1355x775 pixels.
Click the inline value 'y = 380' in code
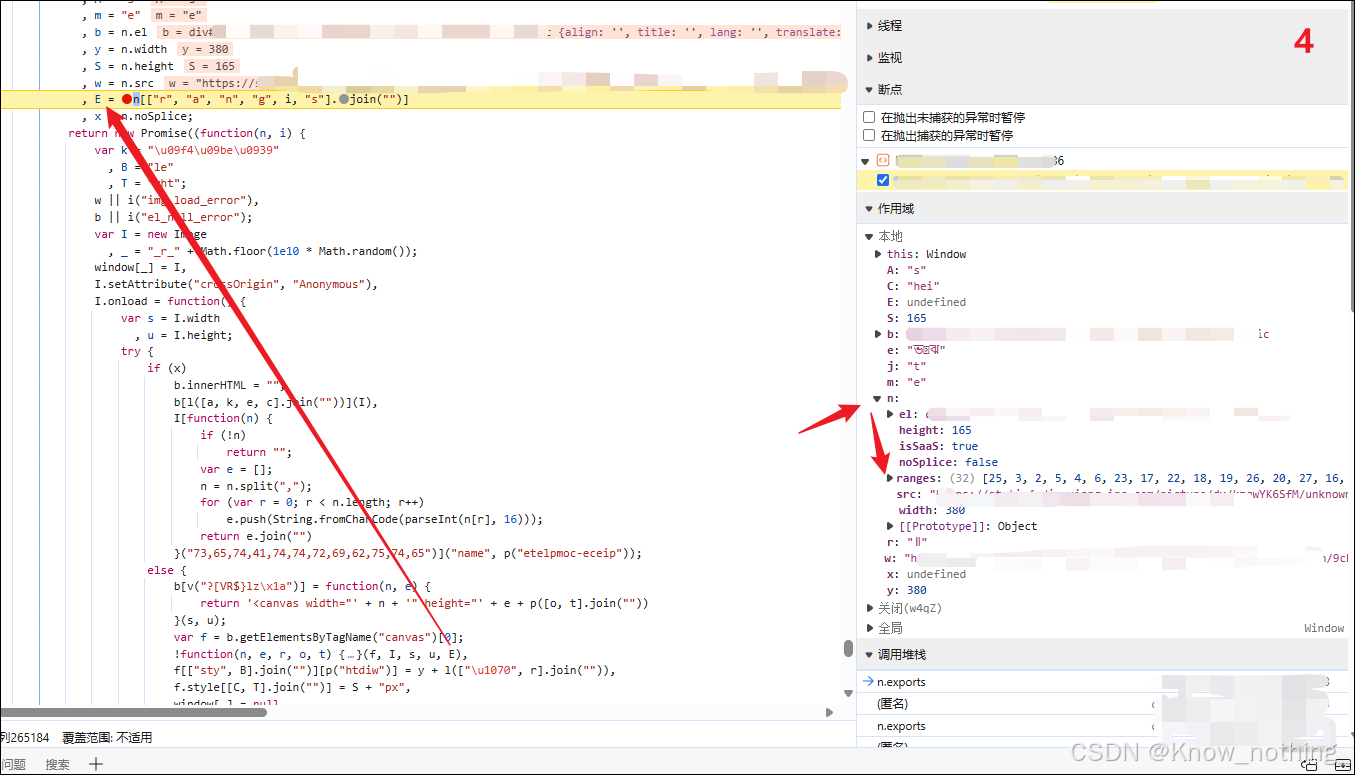click(x=204, y=49)
